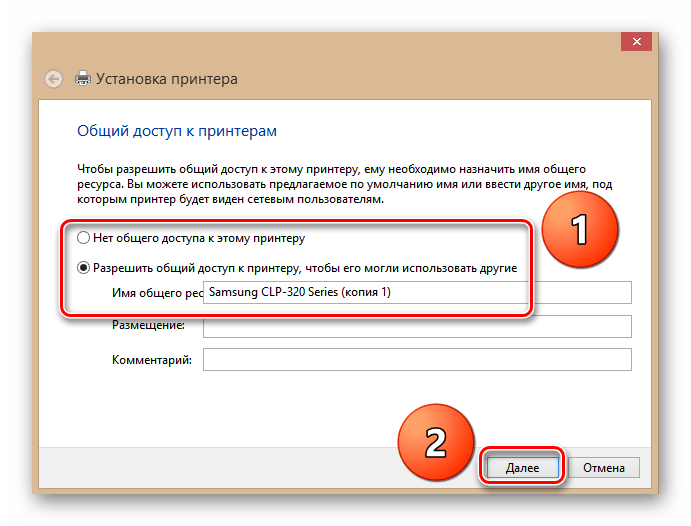Click the label Комментарий:
Screen dimensions: 691x526
(x=152, y=360)
